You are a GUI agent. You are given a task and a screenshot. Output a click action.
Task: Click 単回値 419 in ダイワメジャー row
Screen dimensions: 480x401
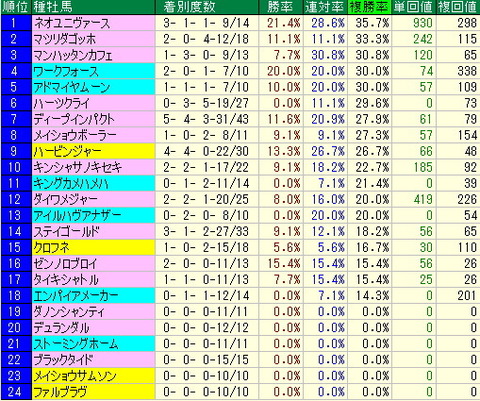(x=423, y=199)
